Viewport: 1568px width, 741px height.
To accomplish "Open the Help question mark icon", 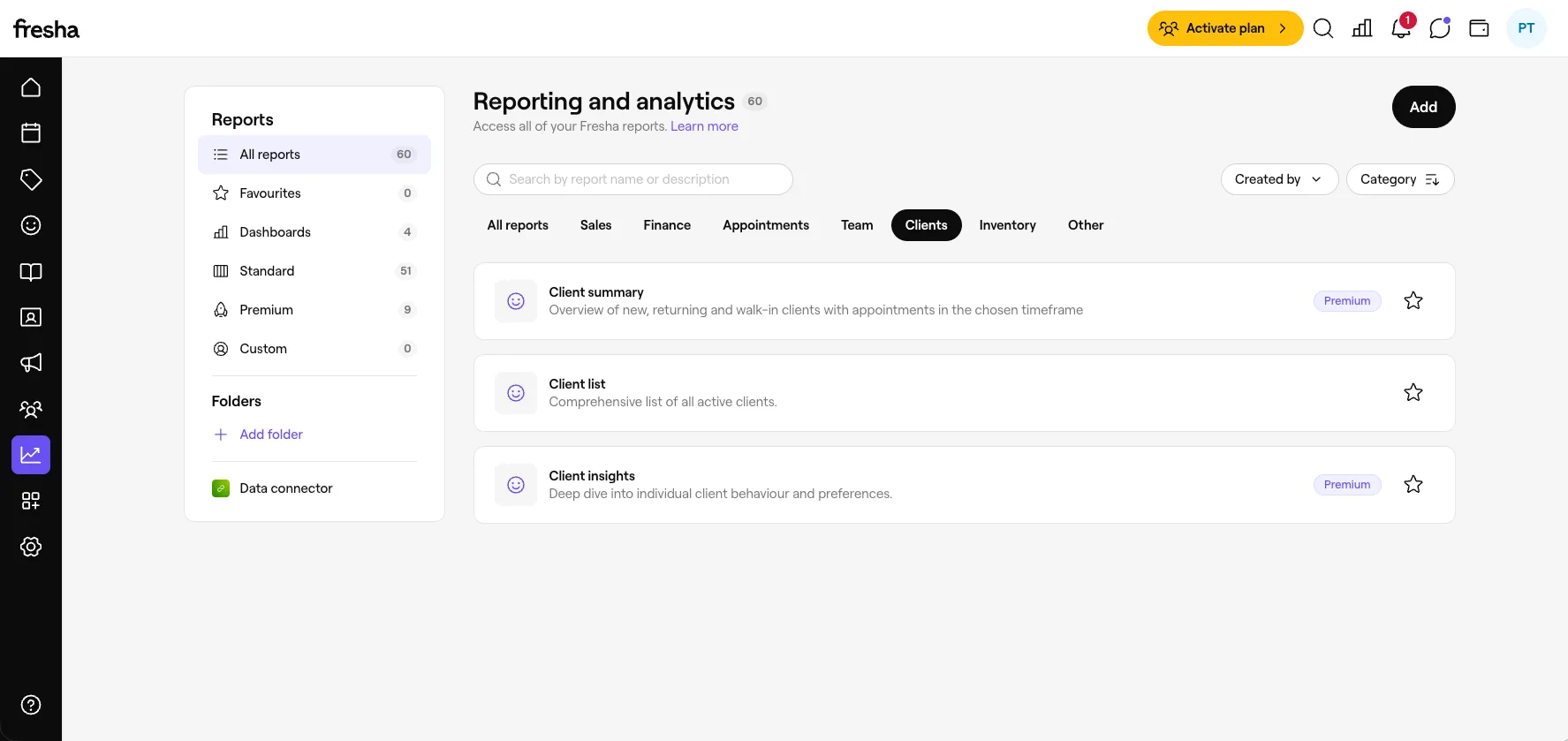I will [x=31, y=705].
